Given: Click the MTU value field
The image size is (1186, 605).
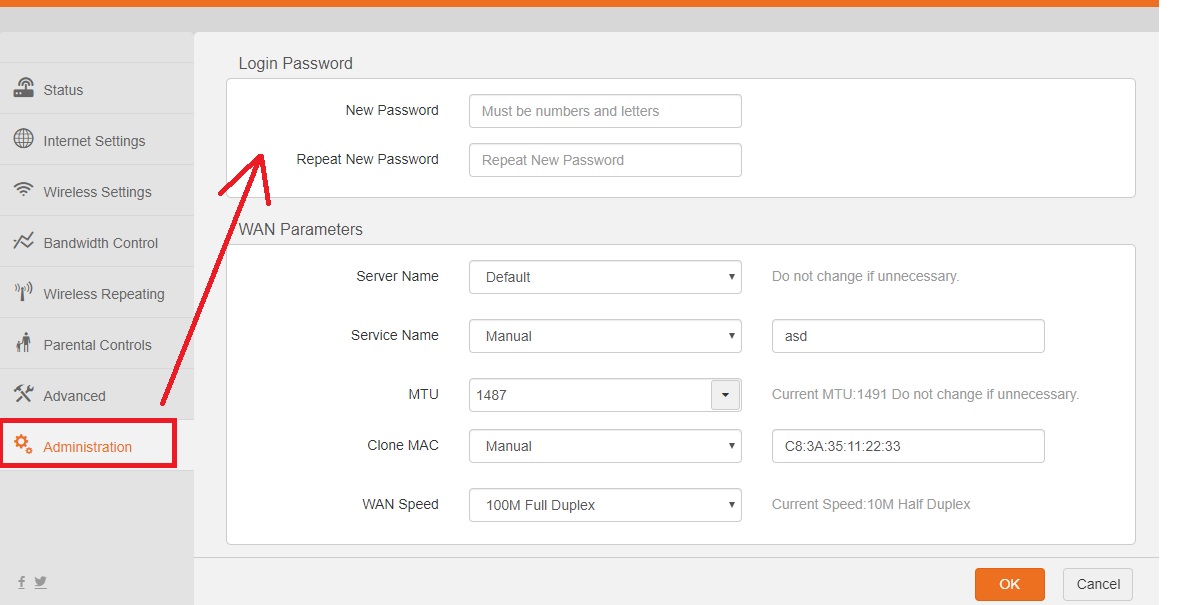Looking at the screenshot, I should 590,395.
